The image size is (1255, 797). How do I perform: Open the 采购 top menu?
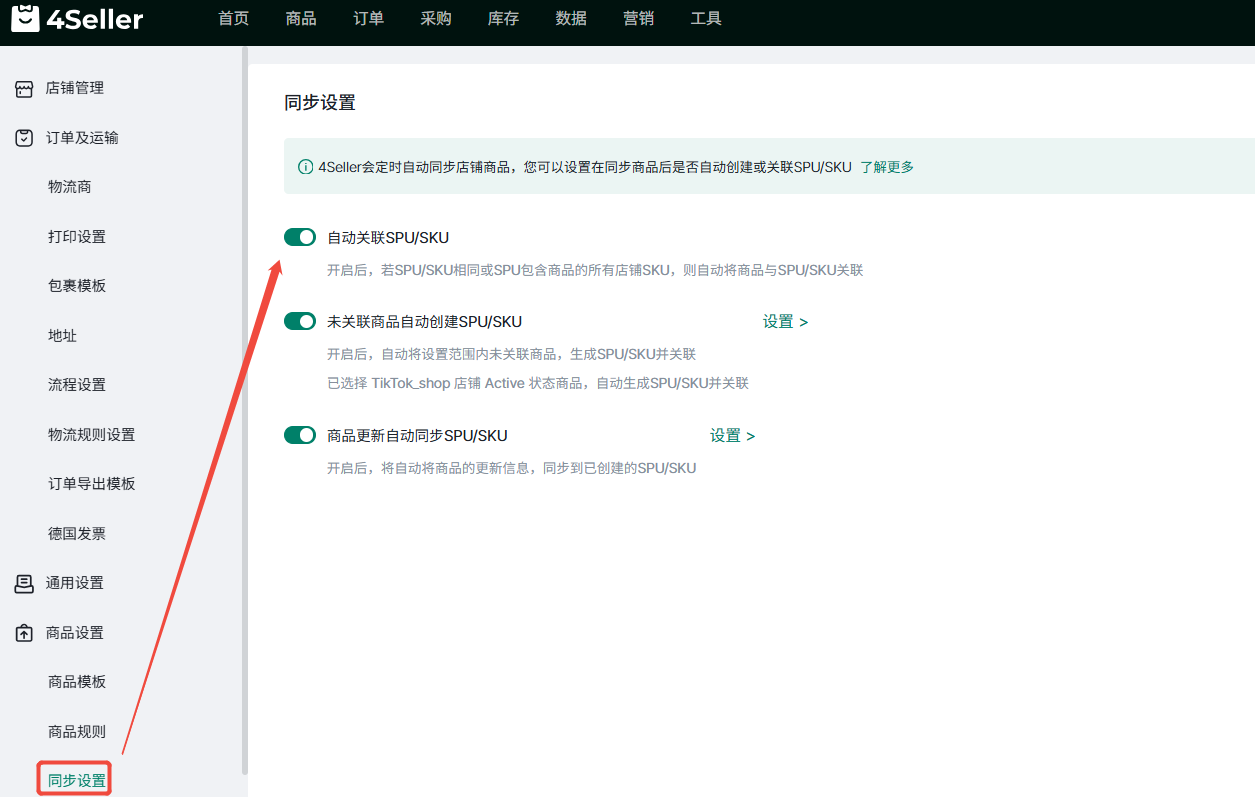click(436, 19)
